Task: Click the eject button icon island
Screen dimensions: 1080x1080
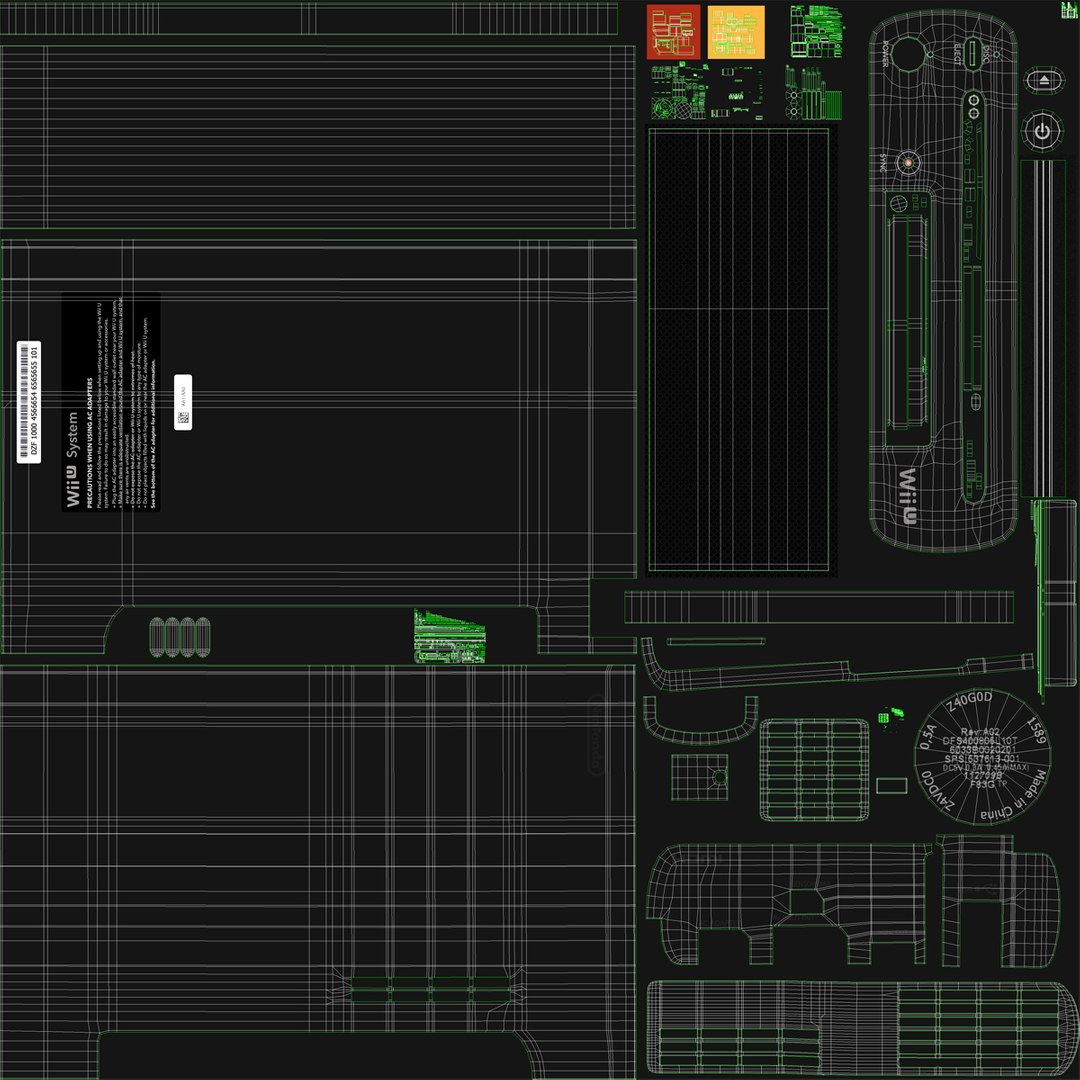Action: point(1044,81)
